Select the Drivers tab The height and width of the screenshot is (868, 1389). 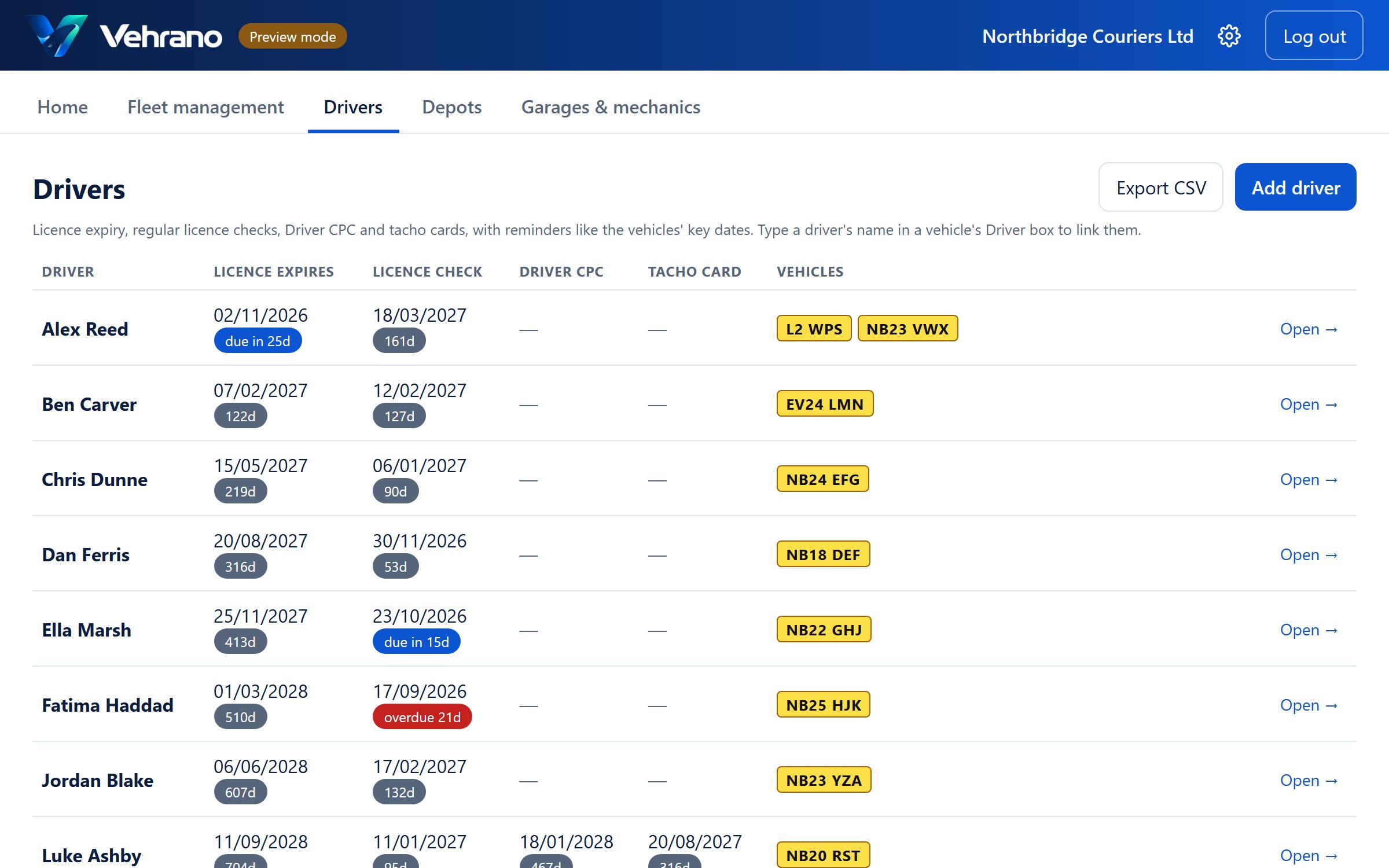(x=353, y=107)
